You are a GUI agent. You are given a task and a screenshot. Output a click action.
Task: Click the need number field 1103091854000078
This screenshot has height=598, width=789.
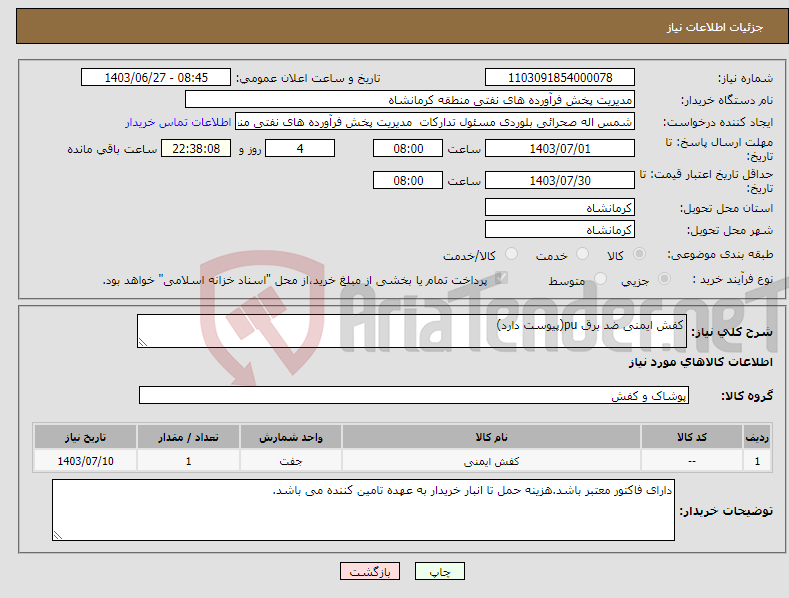(560, 78)
